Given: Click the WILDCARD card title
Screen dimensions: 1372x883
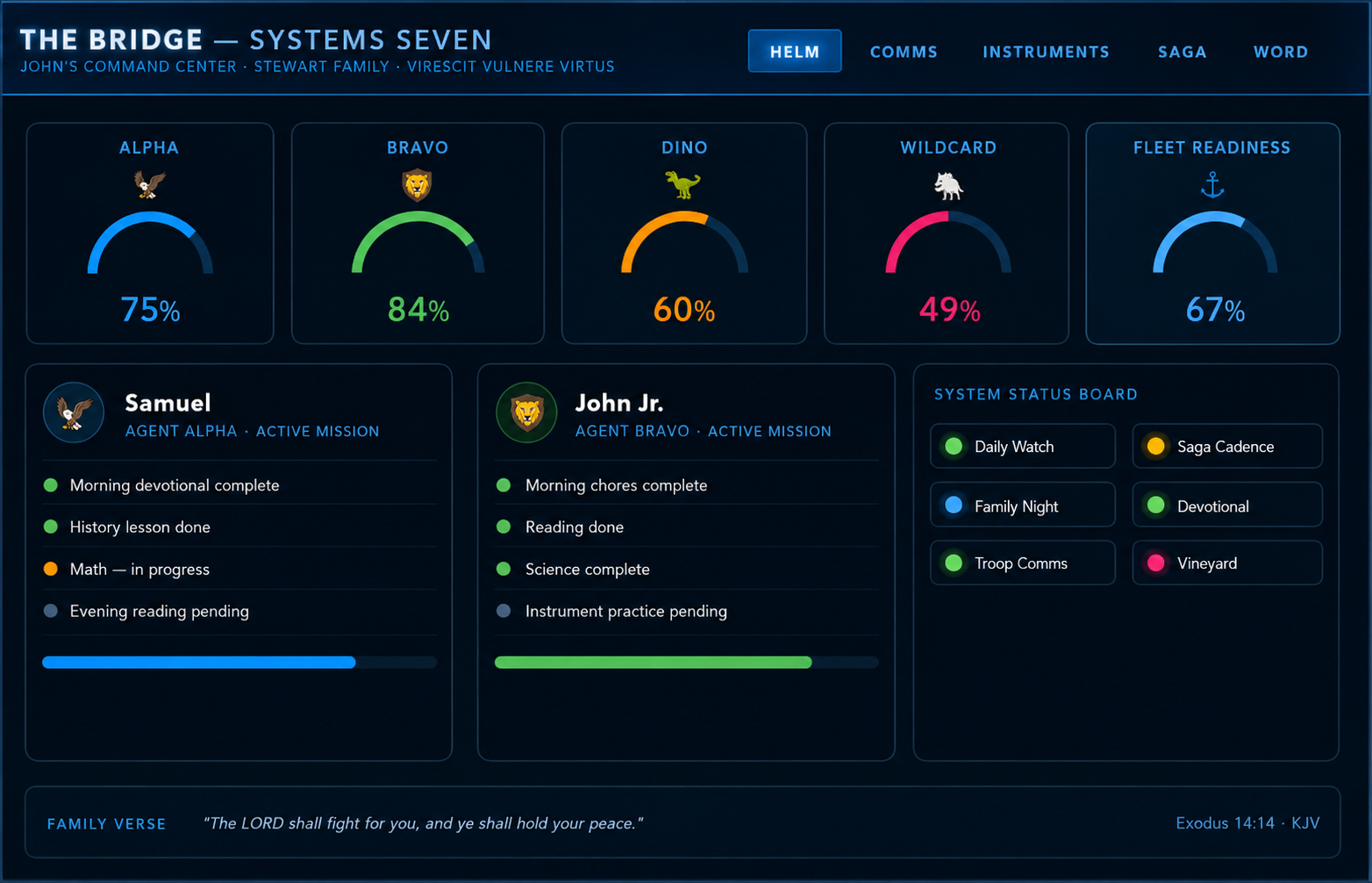Looking at the screenshot, I should click(948, 147).
